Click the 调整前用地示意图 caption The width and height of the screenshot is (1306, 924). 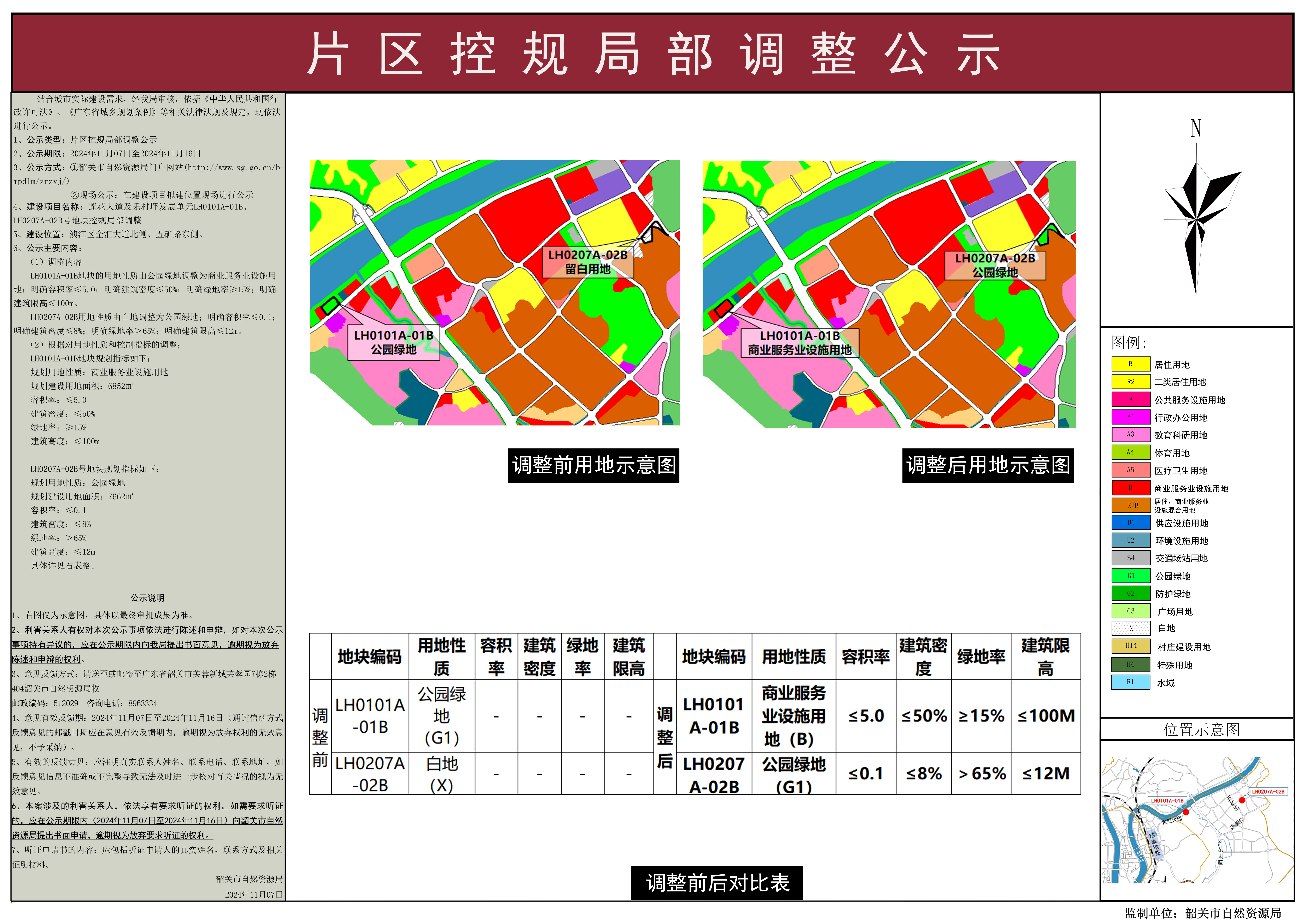pyautogui.click(x=593, y=465)
